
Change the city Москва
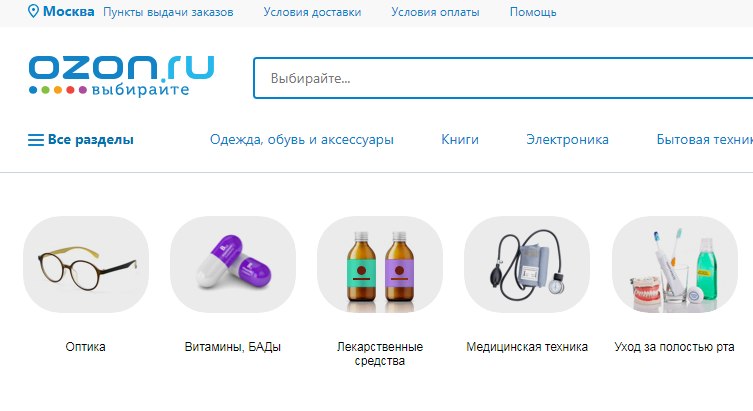(69, 12)
